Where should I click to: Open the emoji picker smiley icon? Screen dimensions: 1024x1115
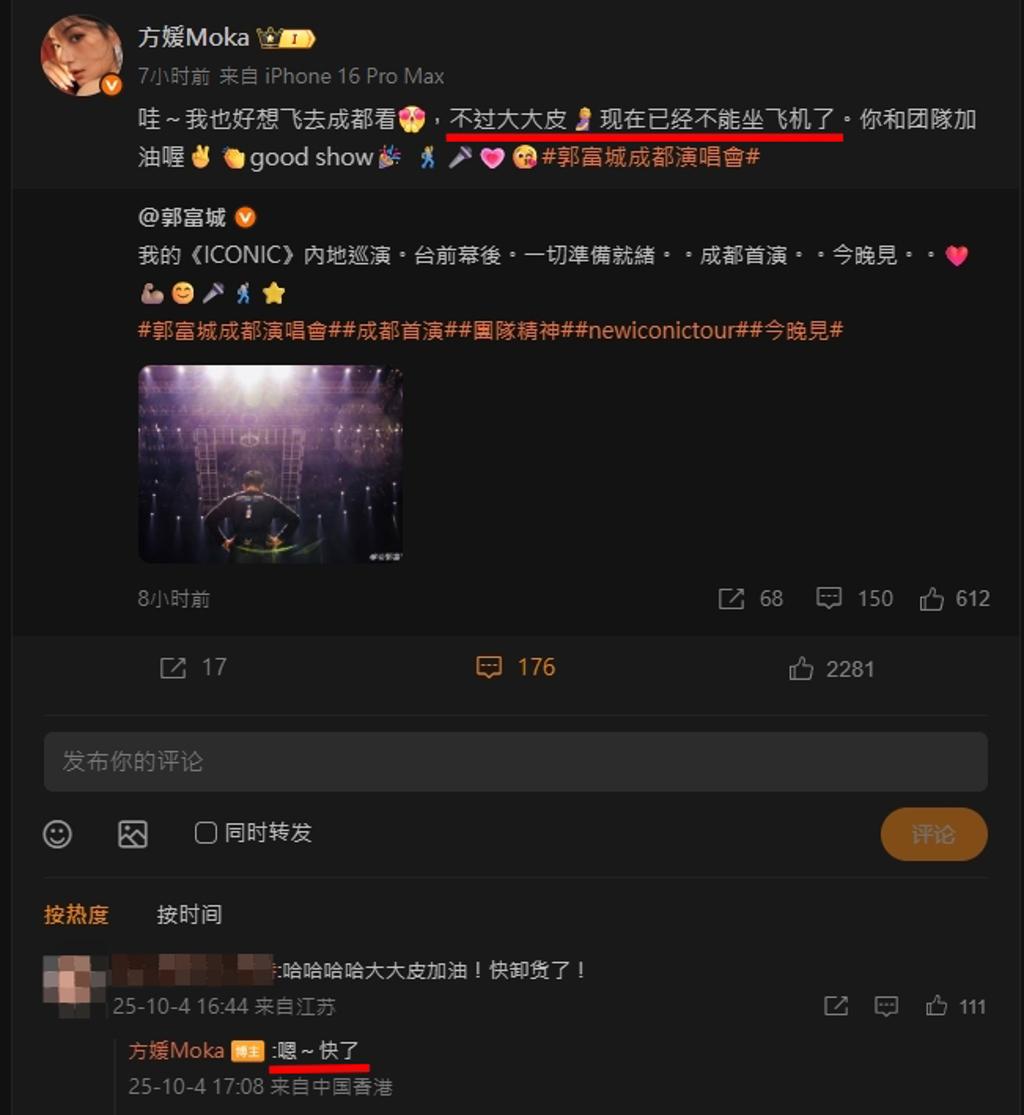point(58,833)
